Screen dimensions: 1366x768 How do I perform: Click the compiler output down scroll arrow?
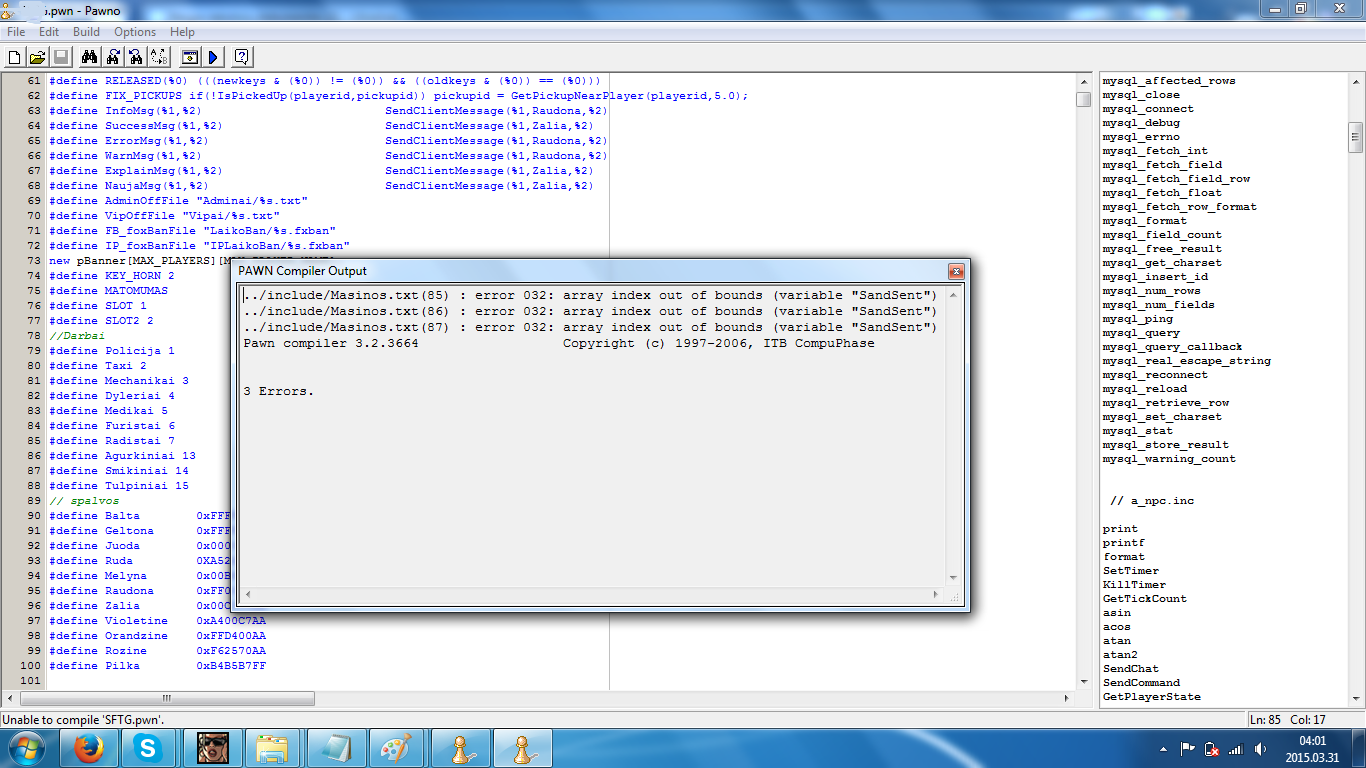coord(953,578)
